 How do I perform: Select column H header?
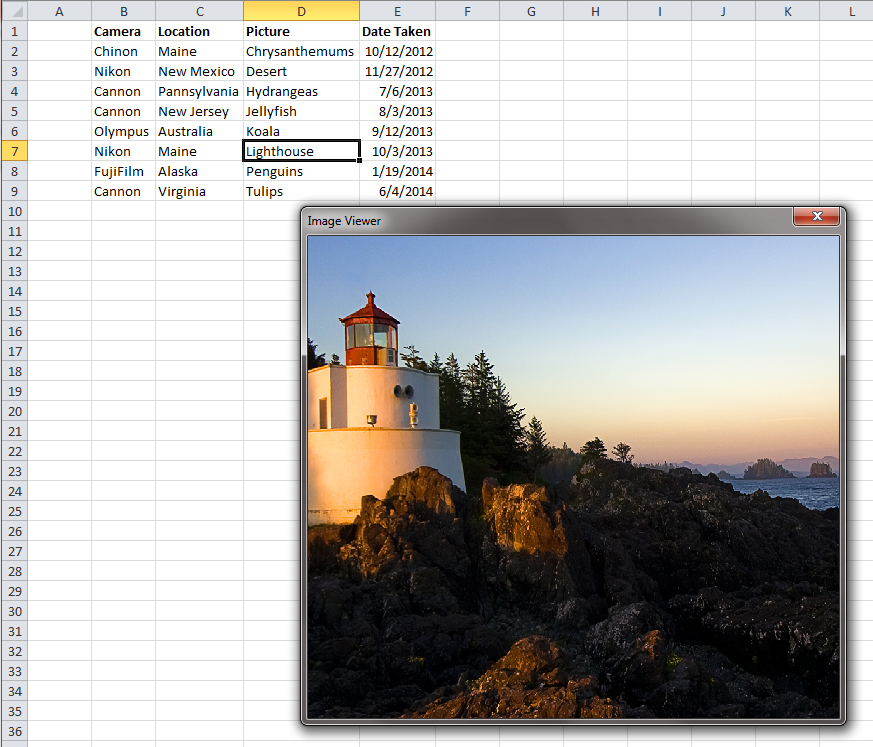596,11
